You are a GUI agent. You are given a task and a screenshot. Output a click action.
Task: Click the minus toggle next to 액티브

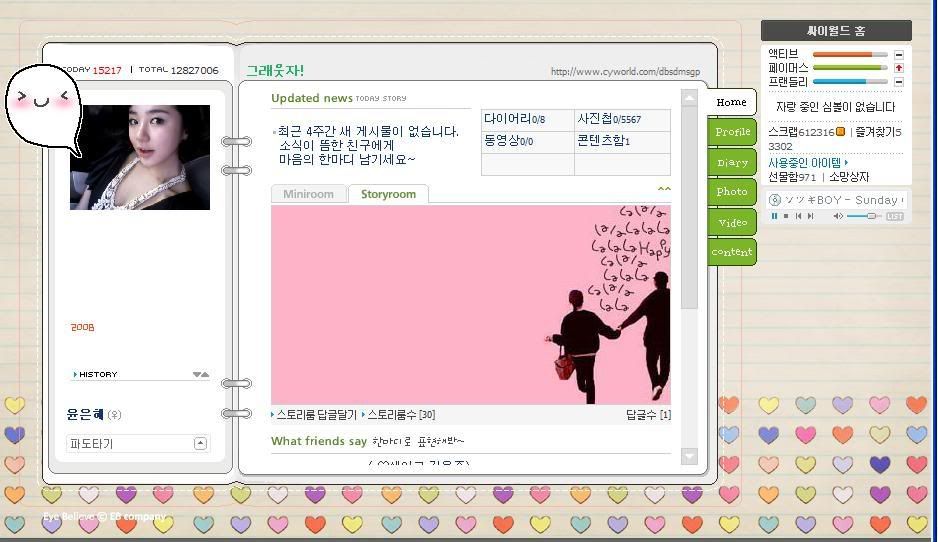point(898,54)
